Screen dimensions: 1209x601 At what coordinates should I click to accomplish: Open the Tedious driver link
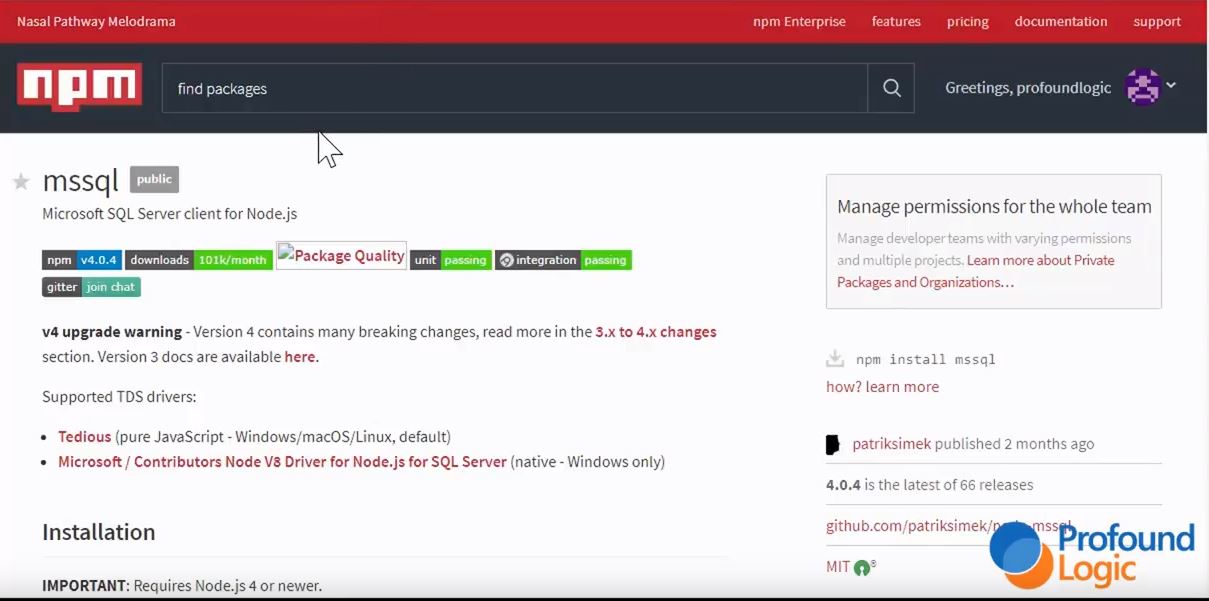(85, 436)
